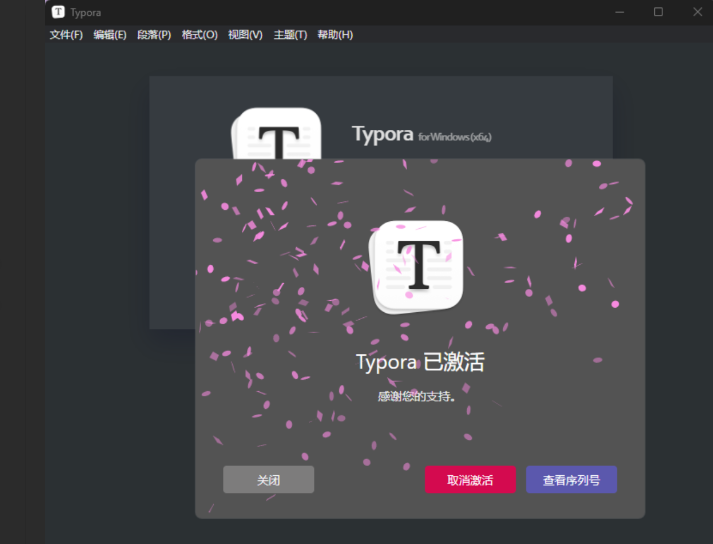The width and height of the screenshot is (713, 544).
Task: Click the 'Typora 已激活' heading text
Action: tap(420, 363)
